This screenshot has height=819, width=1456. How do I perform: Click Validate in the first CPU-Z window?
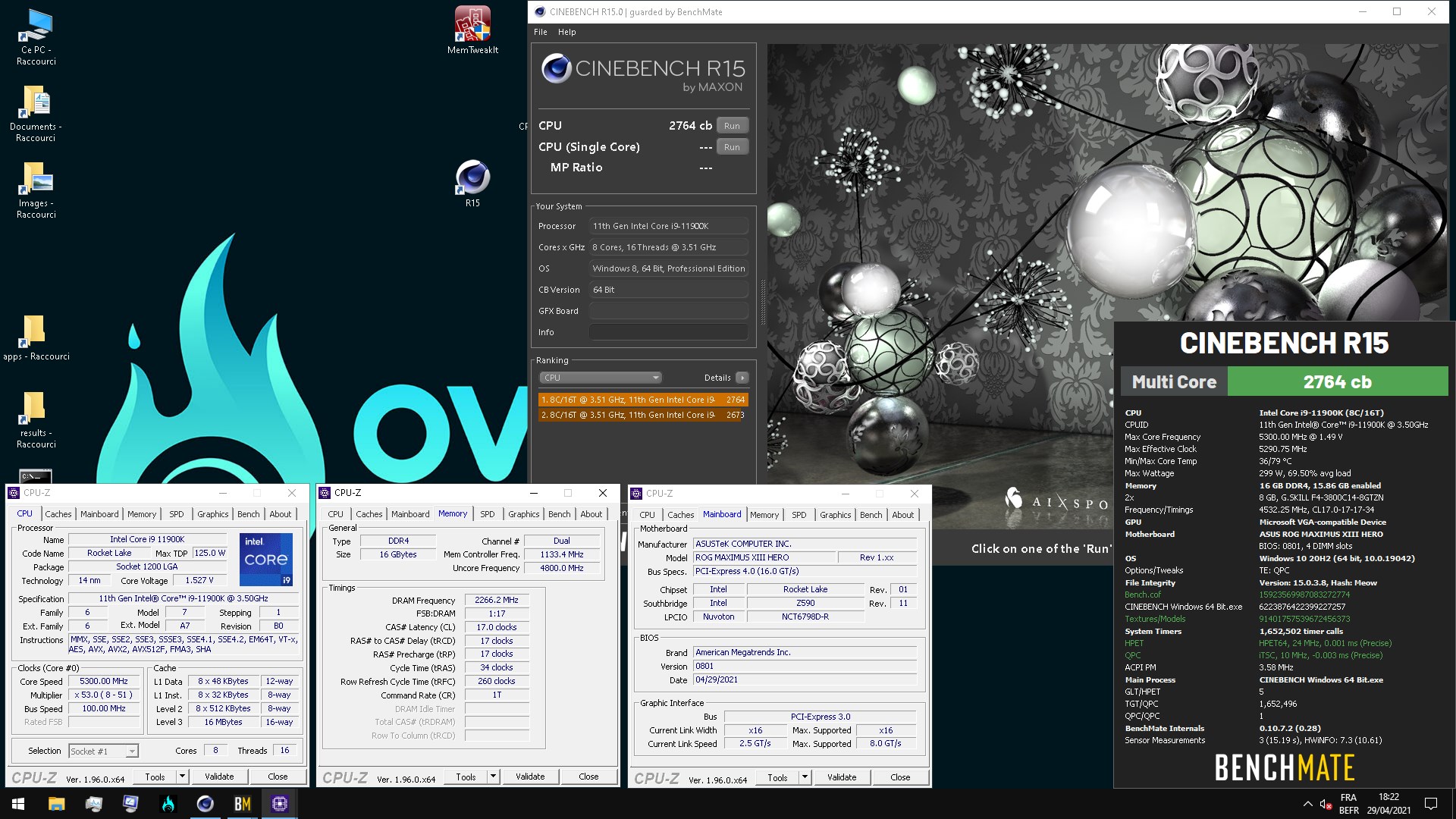click(x=219, y=777)
